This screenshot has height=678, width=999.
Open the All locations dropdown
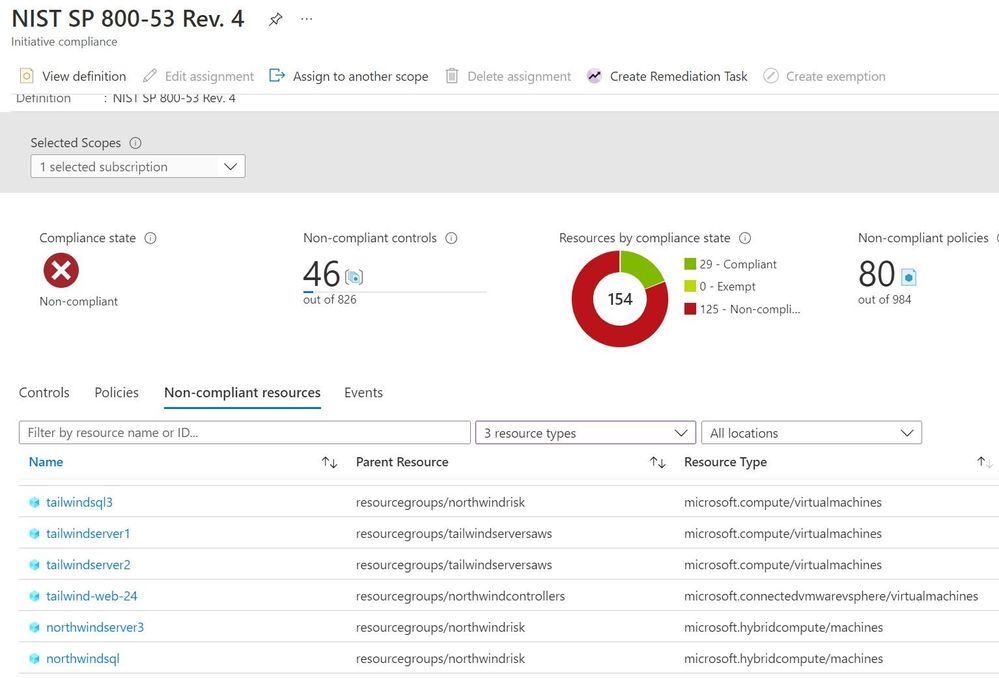[x=811, y=433]
